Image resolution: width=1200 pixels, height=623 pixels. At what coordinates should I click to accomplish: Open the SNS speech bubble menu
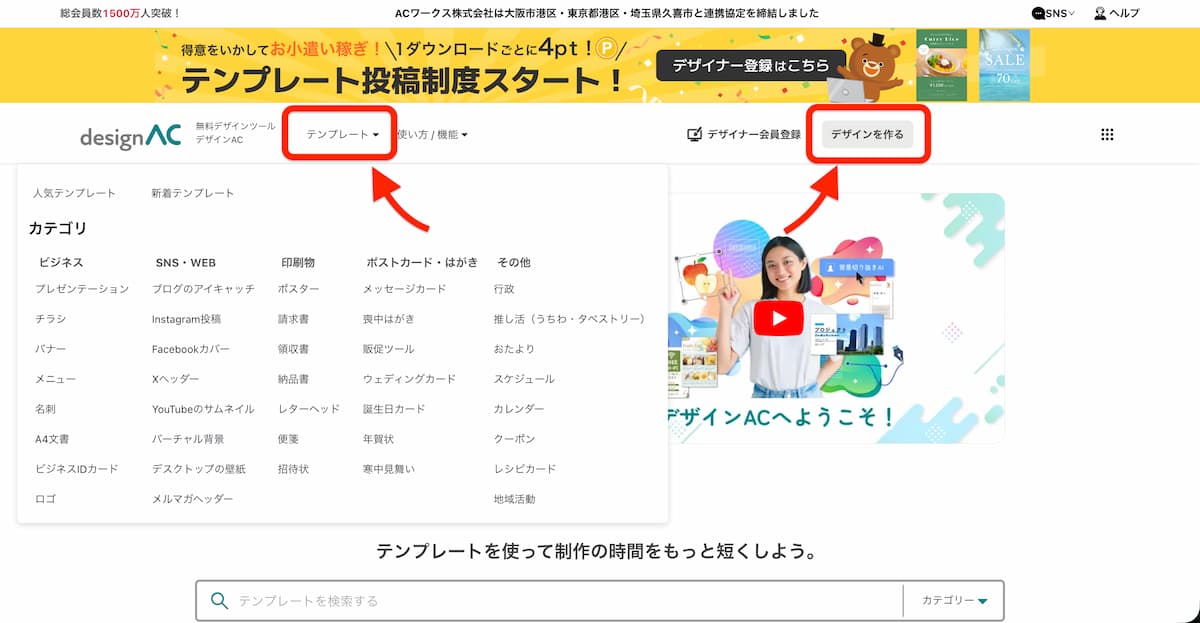point(1039,14)
